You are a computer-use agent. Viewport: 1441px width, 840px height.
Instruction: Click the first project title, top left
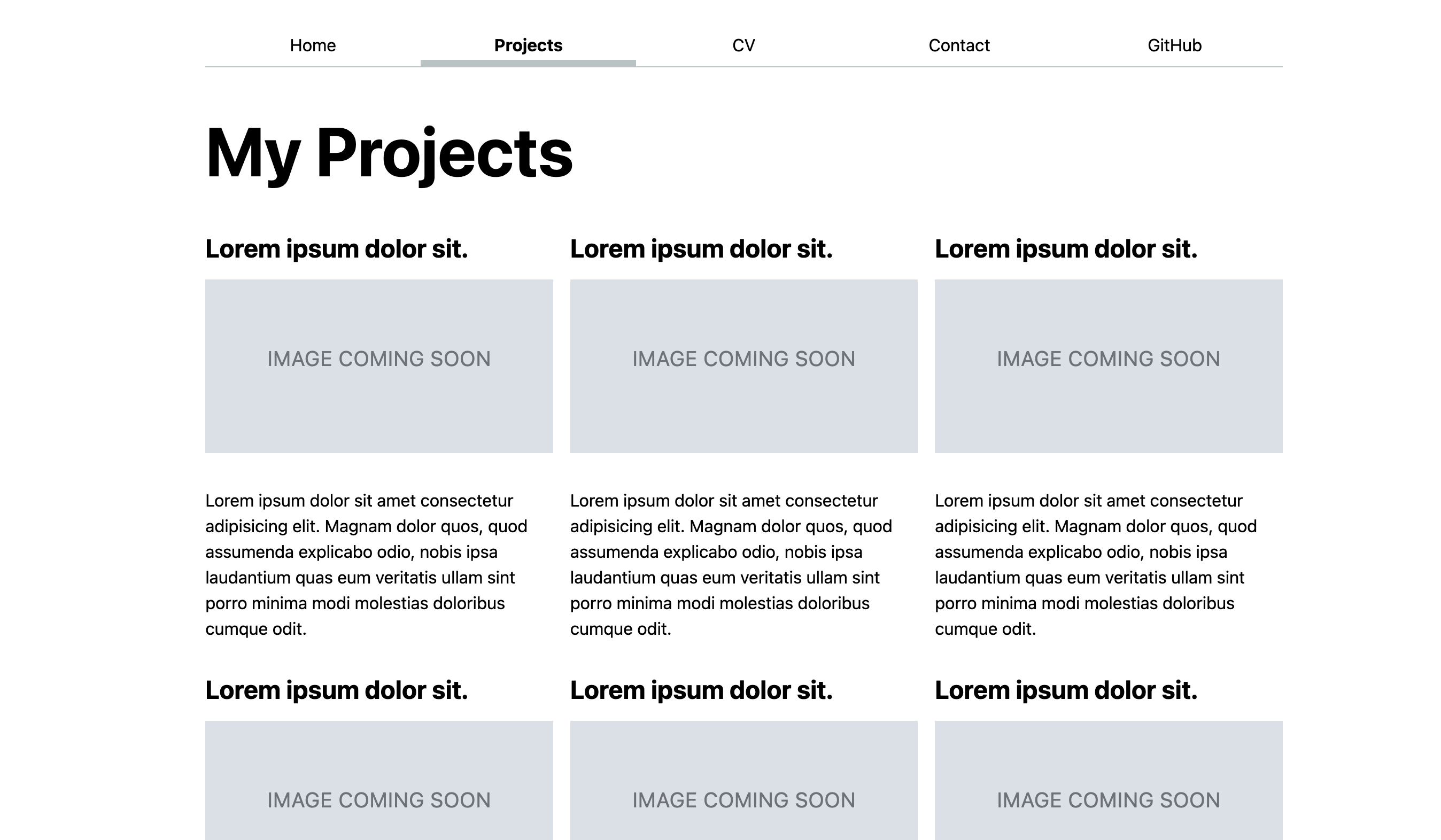(x=336, y=250)
